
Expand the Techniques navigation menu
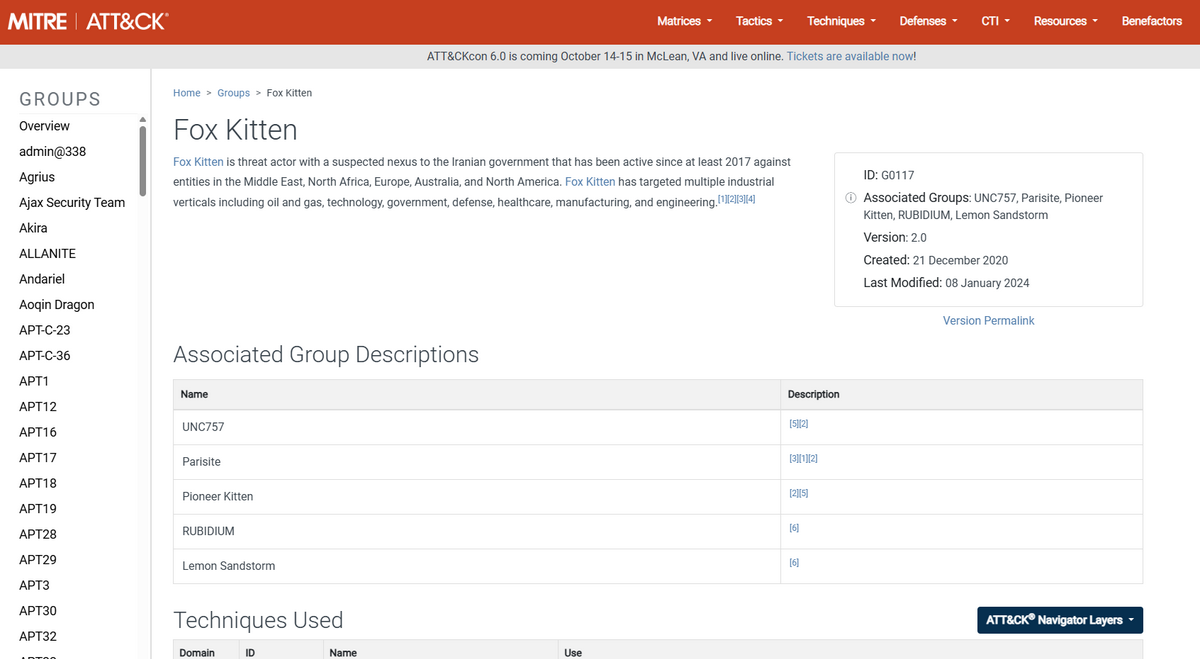click(842, 21)
